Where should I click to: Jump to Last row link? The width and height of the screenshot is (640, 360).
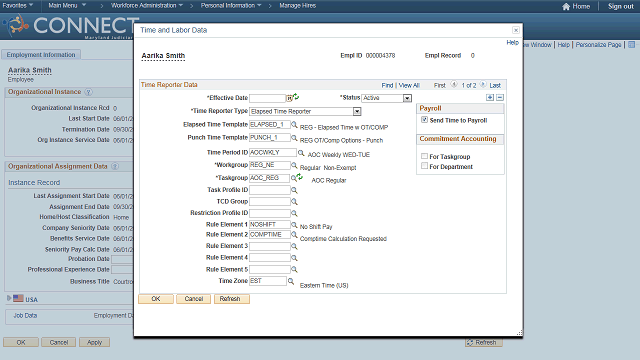[495, 85]
